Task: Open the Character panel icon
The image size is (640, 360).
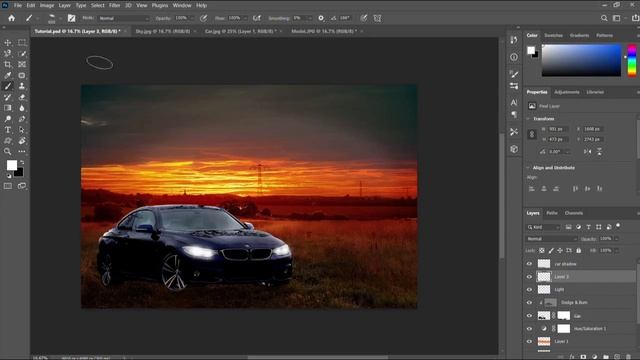Action: click(x=514, y=102)
